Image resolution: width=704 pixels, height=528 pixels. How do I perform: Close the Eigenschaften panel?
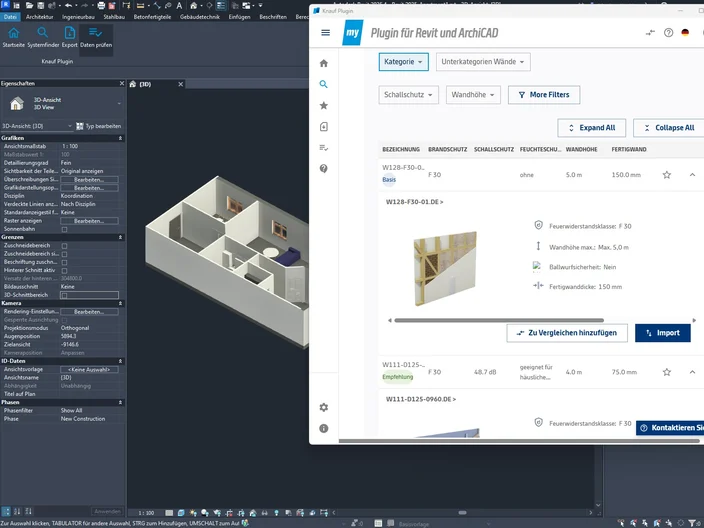coord(122,84)
